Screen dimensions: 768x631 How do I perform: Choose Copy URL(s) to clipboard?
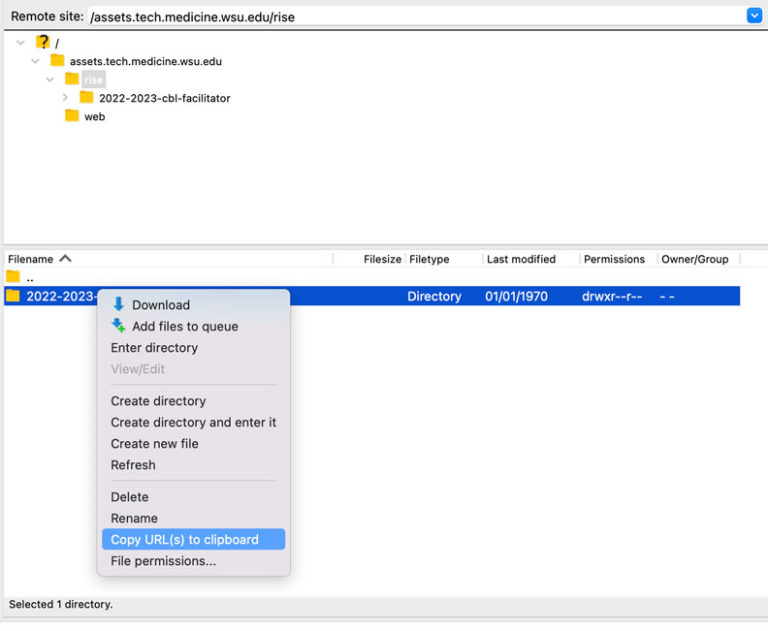point(185,540)
